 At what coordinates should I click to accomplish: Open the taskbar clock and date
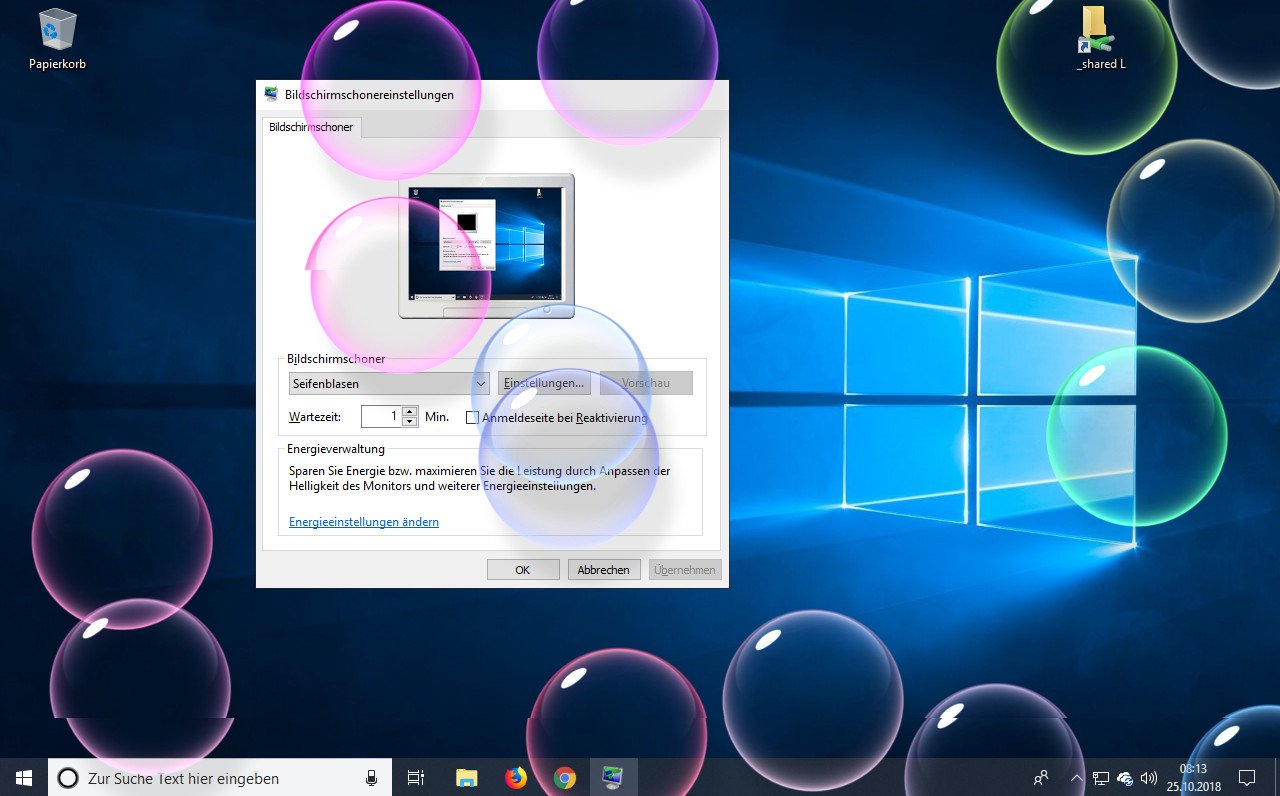[x=1193, y=777]
